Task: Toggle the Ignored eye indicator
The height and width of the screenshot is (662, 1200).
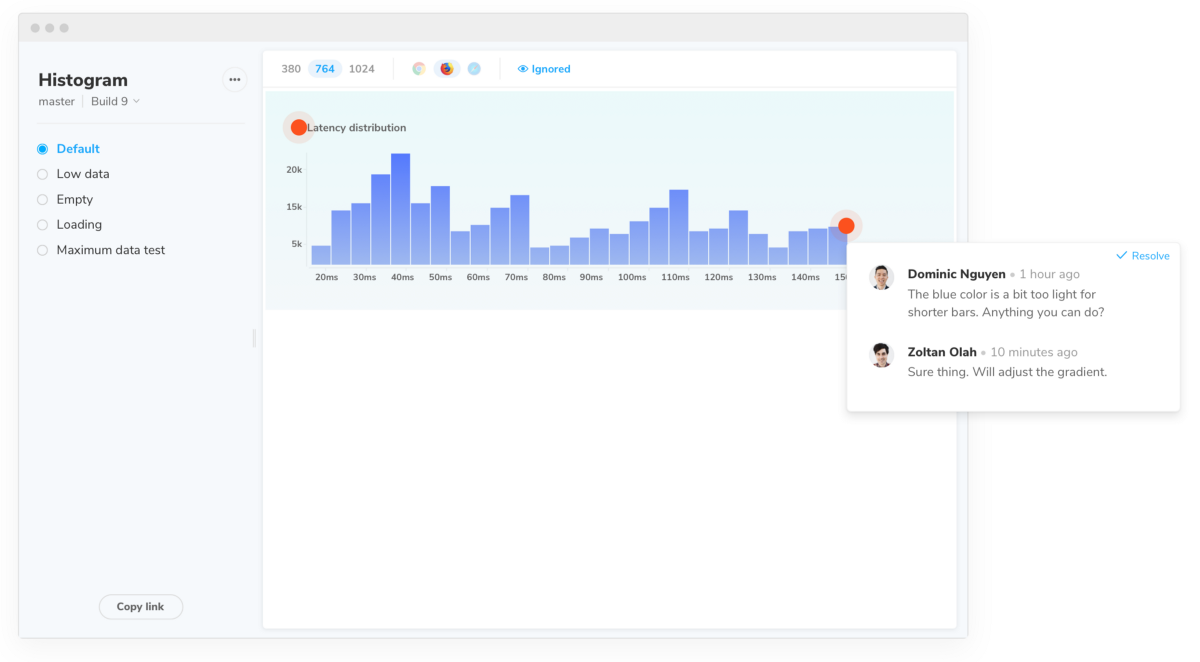Action: tap(544, 69)
